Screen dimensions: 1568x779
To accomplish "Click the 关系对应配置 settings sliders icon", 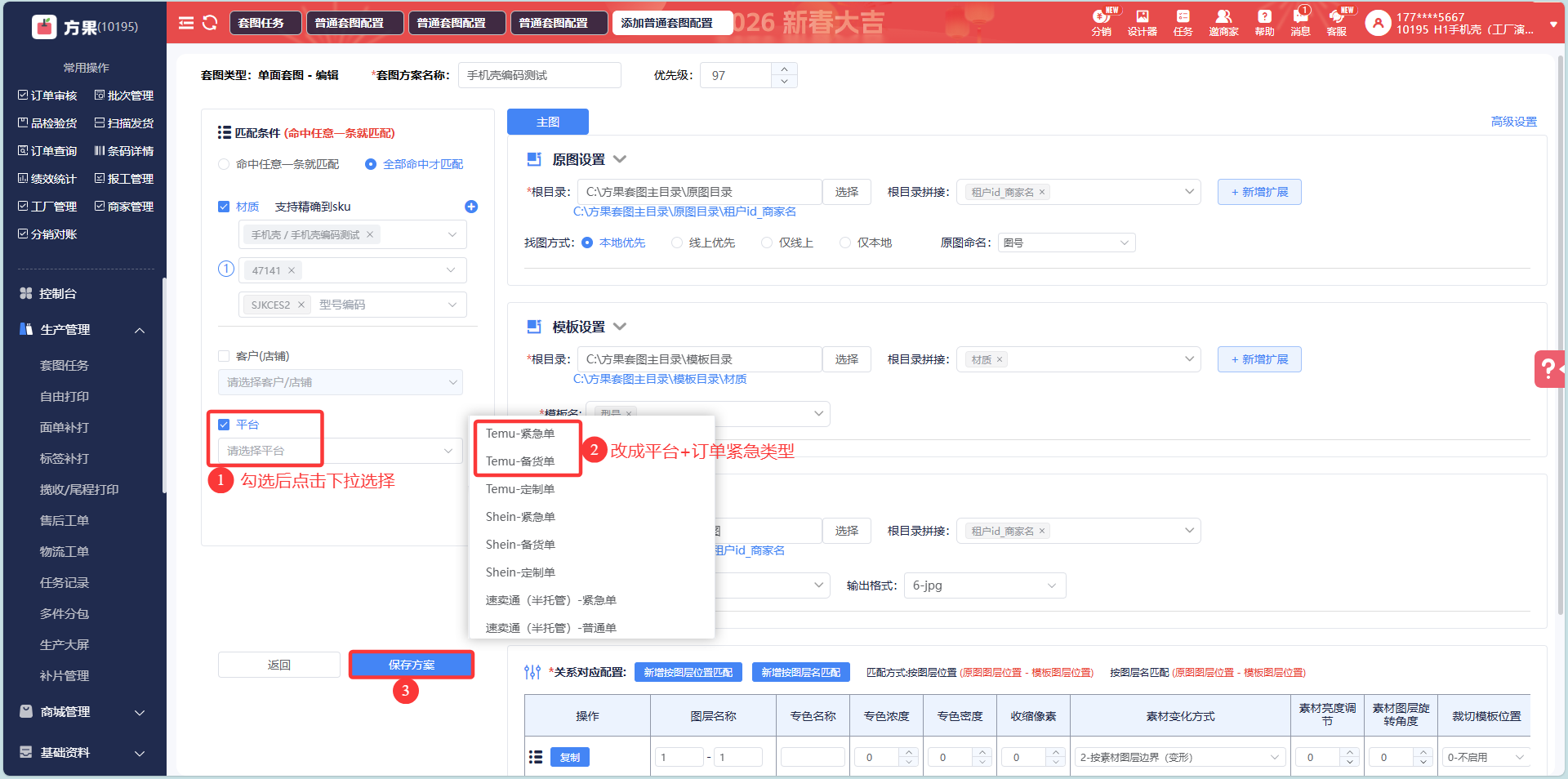I will pyautogui.click(x=532, y=672).
